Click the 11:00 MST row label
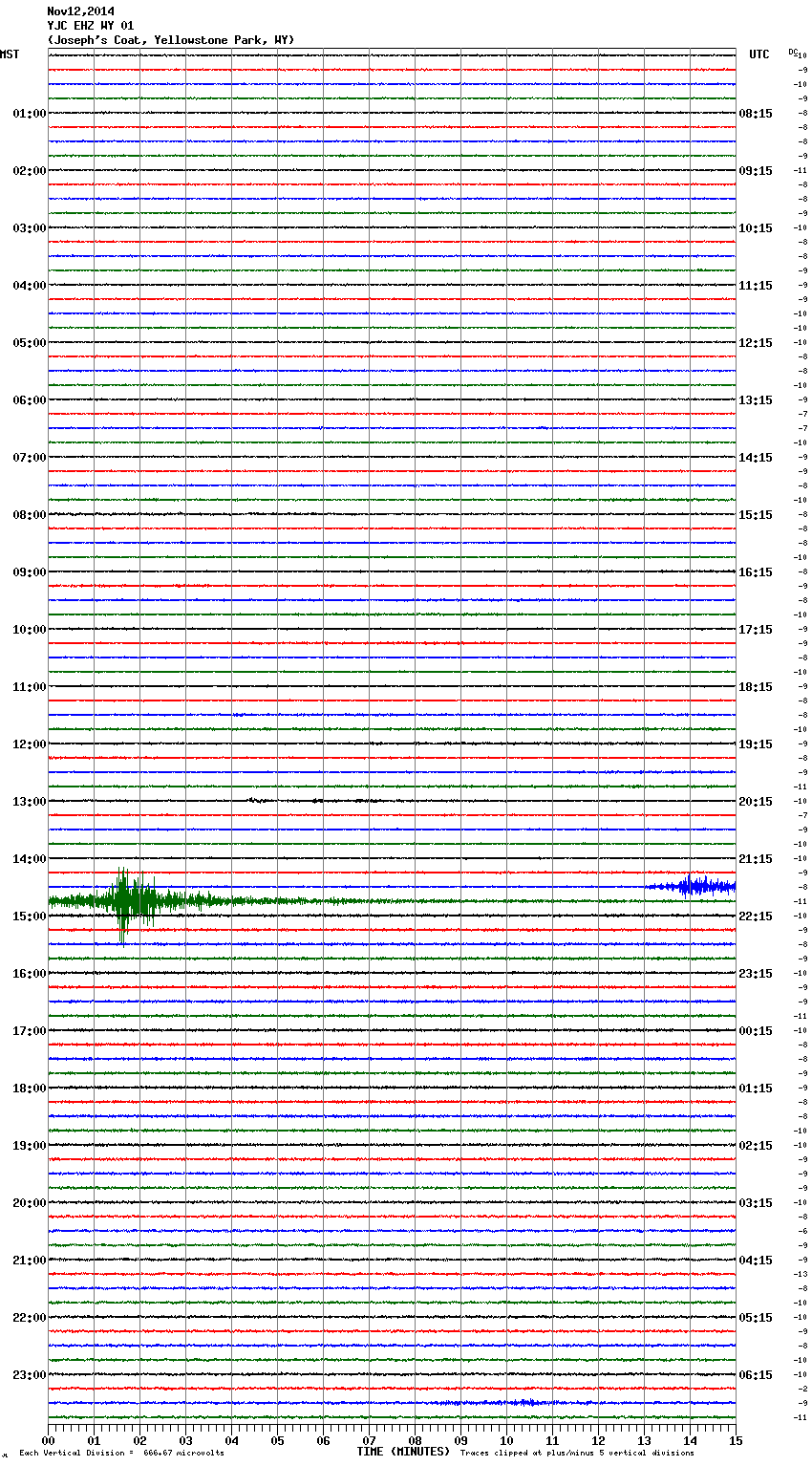The width and height of the screenshot is (812, 1466). tap(29, 687)
